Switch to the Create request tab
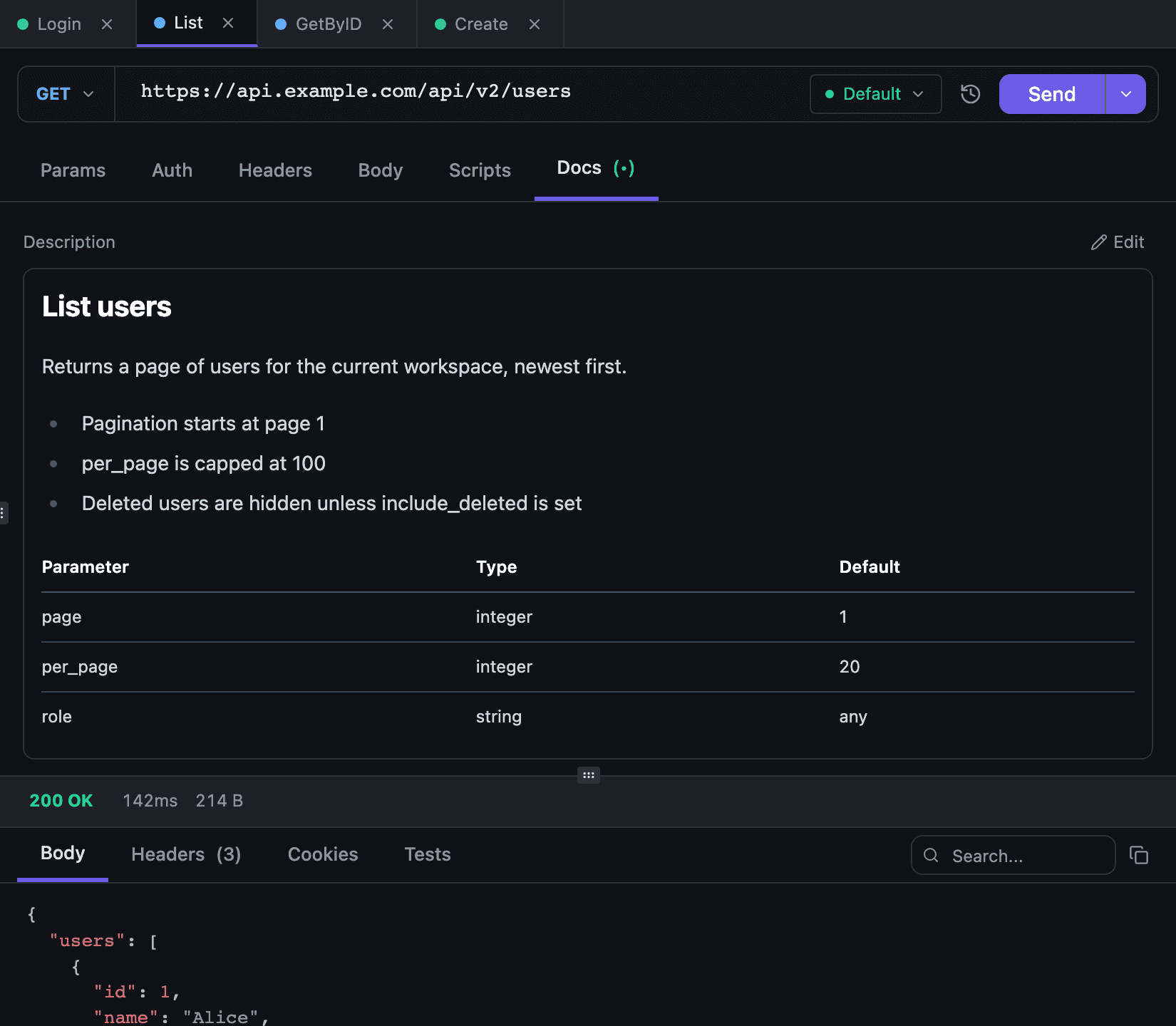 click(481, 24)
